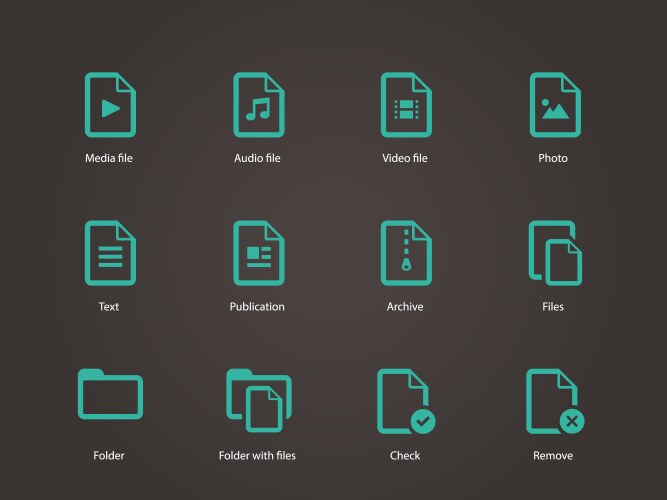
Task: Select the "Archive" text label
Action: (405, 307)
